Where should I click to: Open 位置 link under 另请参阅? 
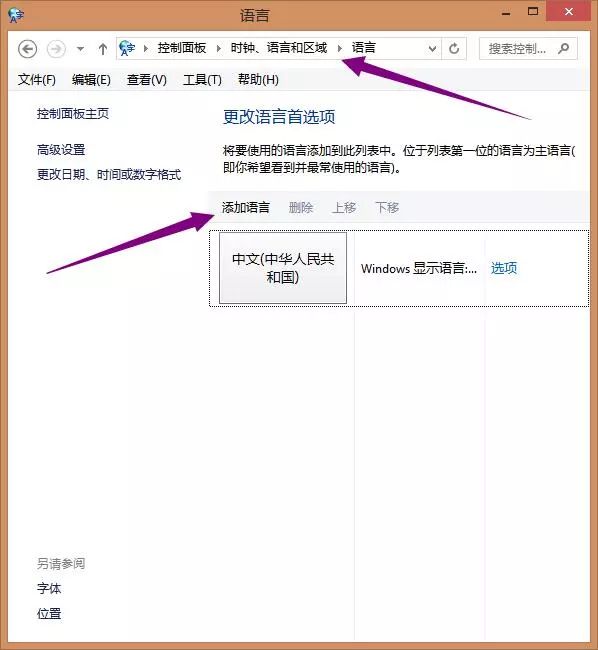point(49,613)
